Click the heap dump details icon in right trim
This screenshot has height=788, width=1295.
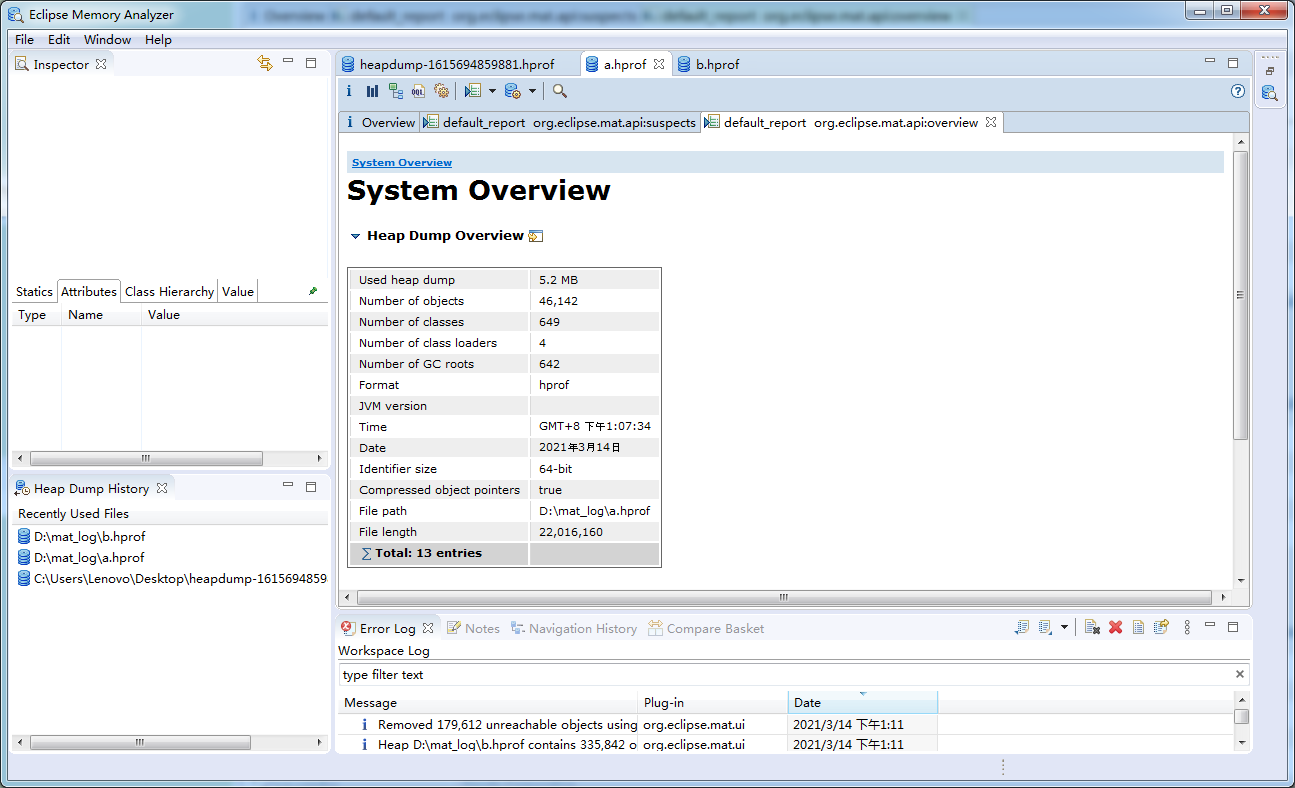click(1270, 93)
